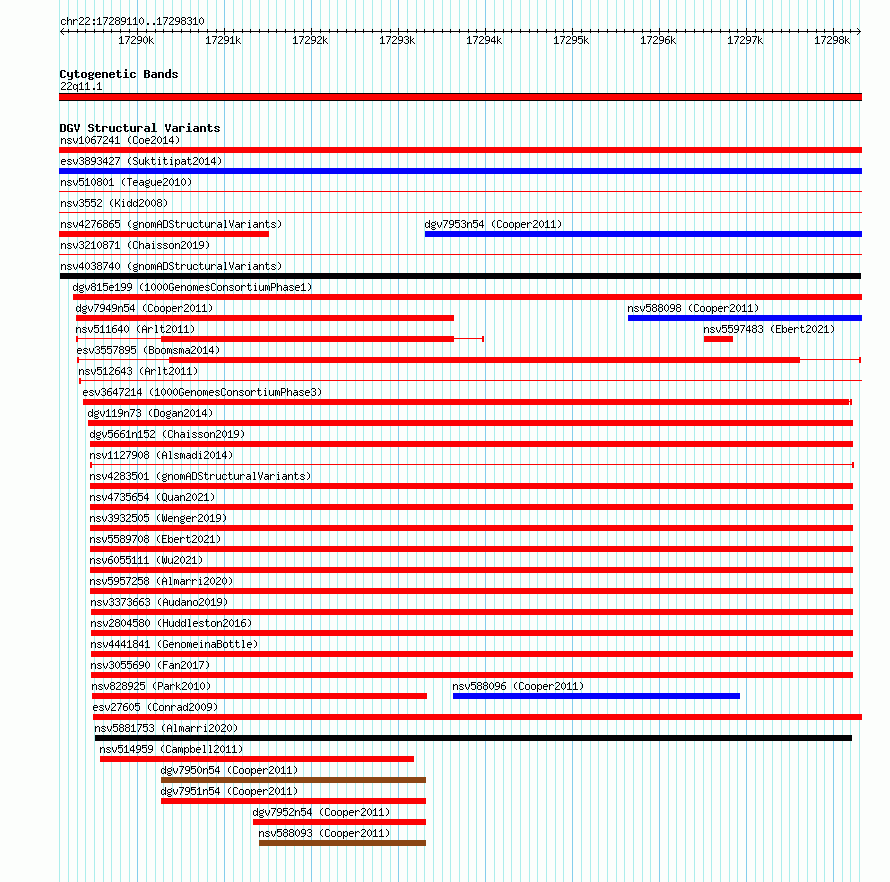Click the 17298k ruler position
The width and height of the screenshot is (890, 882).
[x=832, y=40]
